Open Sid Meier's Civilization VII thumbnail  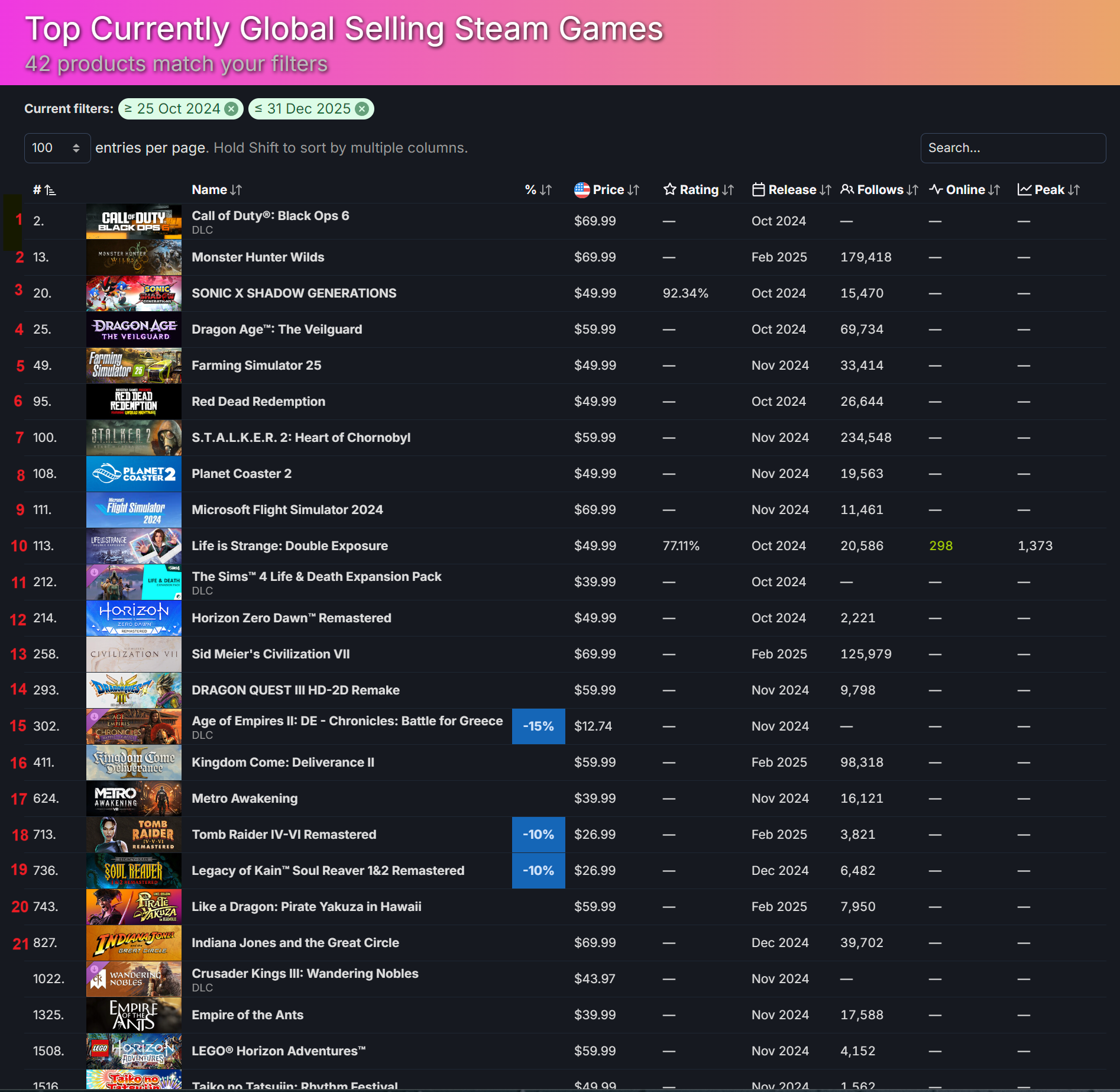(134, 654)
